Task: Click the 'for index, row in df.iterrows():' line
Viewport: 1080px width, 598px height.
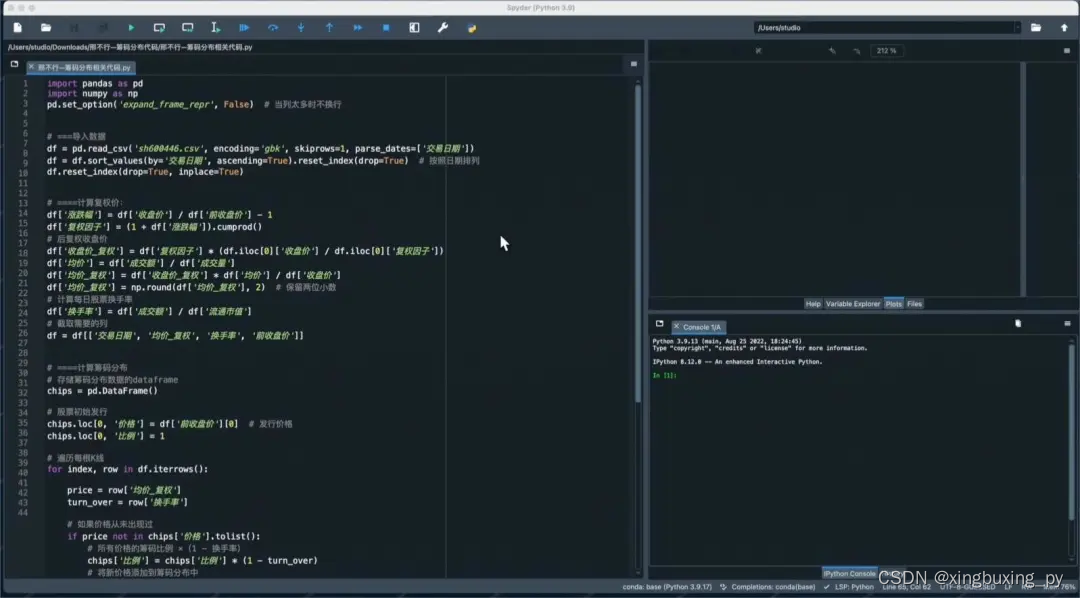Action: (x=127, y=469)
